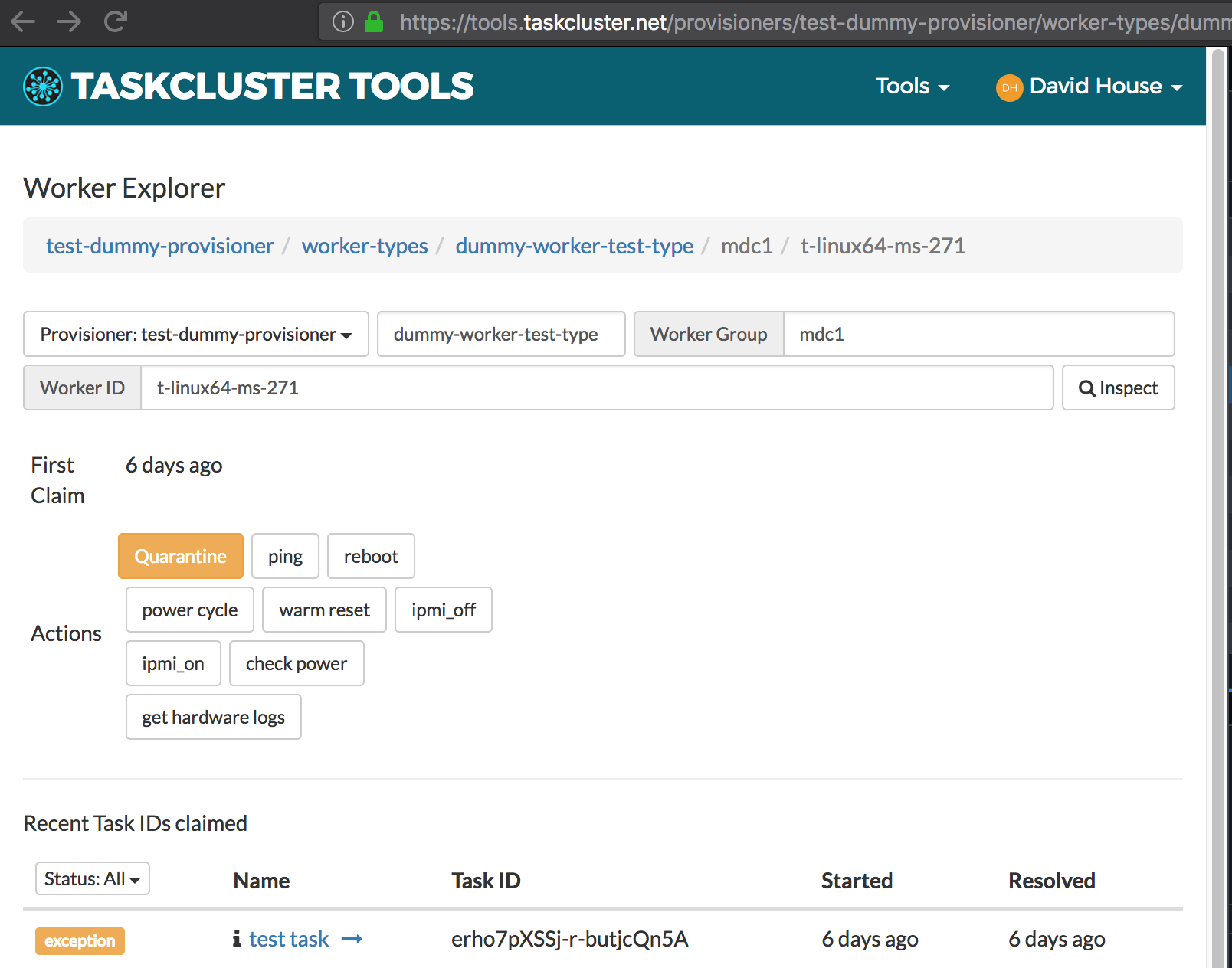
Task: Click the t-linux64-ms-271 breadcrumb text
Action: point(883,246)
